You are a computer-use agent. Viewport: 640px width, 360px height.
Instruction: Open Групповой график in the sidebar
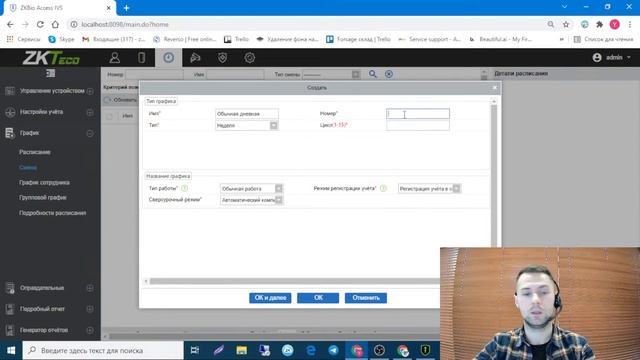click(42, 198)
